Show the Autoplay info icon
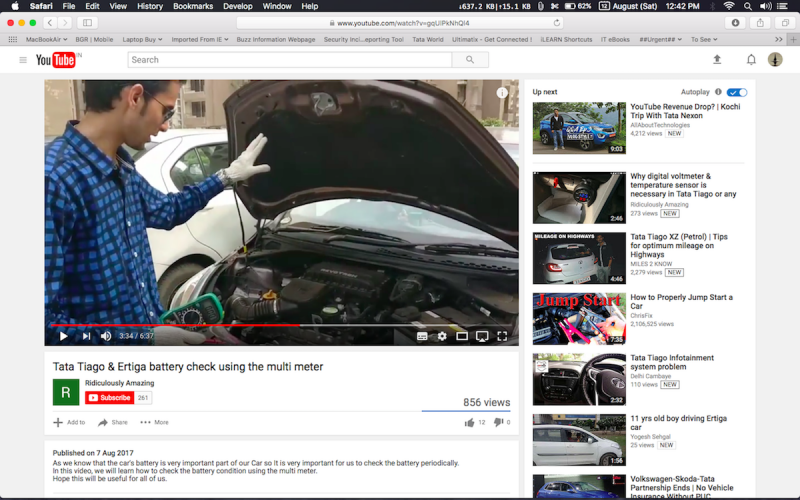The height and width of the screenshot is (500, 800). click(718, 92)
